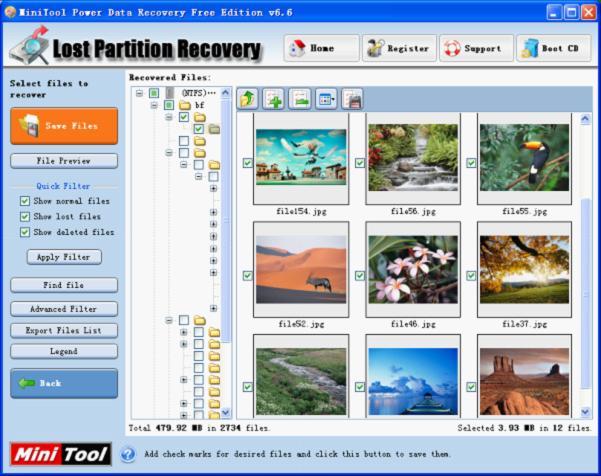Toggle Show lost files checkbox
This screenshot has height=476, width=601.
pyautogui.click(x=25, y=217)
